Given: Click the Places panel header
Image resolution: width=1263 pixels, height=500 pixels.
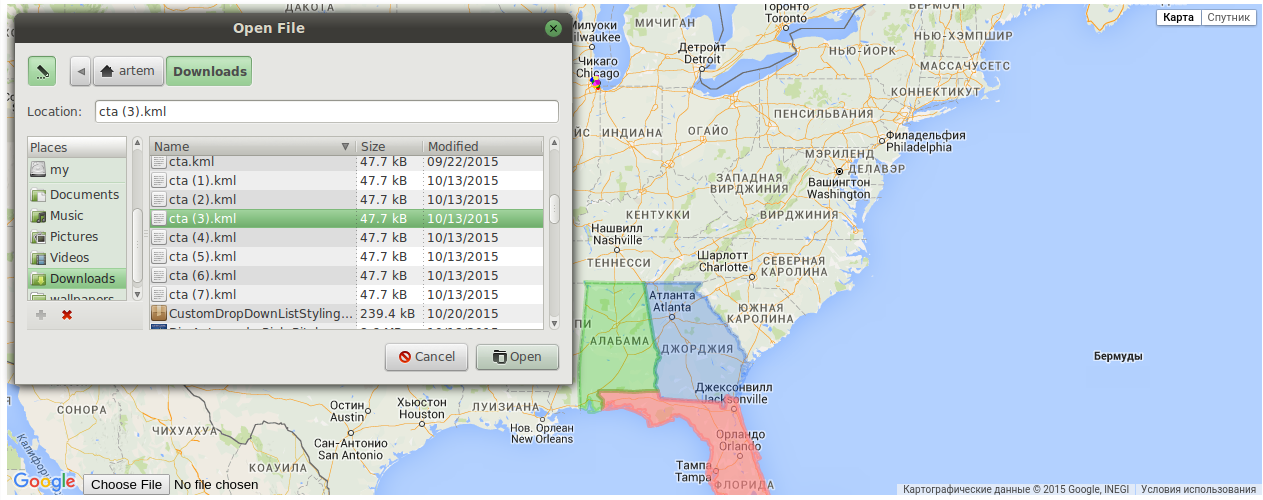Looking at the screenshot, I should click(x=78, y=147).
